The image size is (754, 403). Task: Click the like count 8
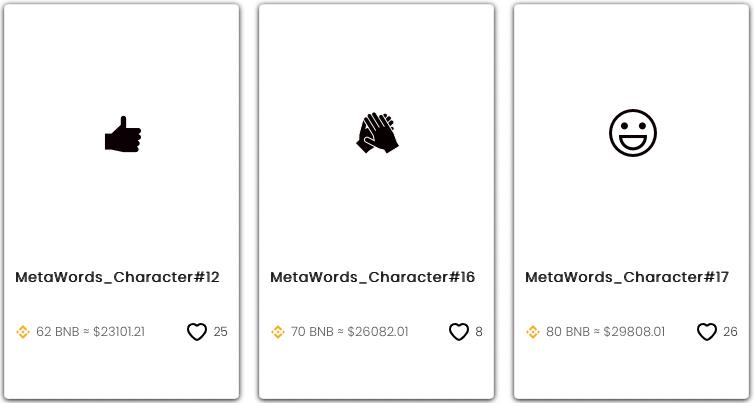point(479,332)
